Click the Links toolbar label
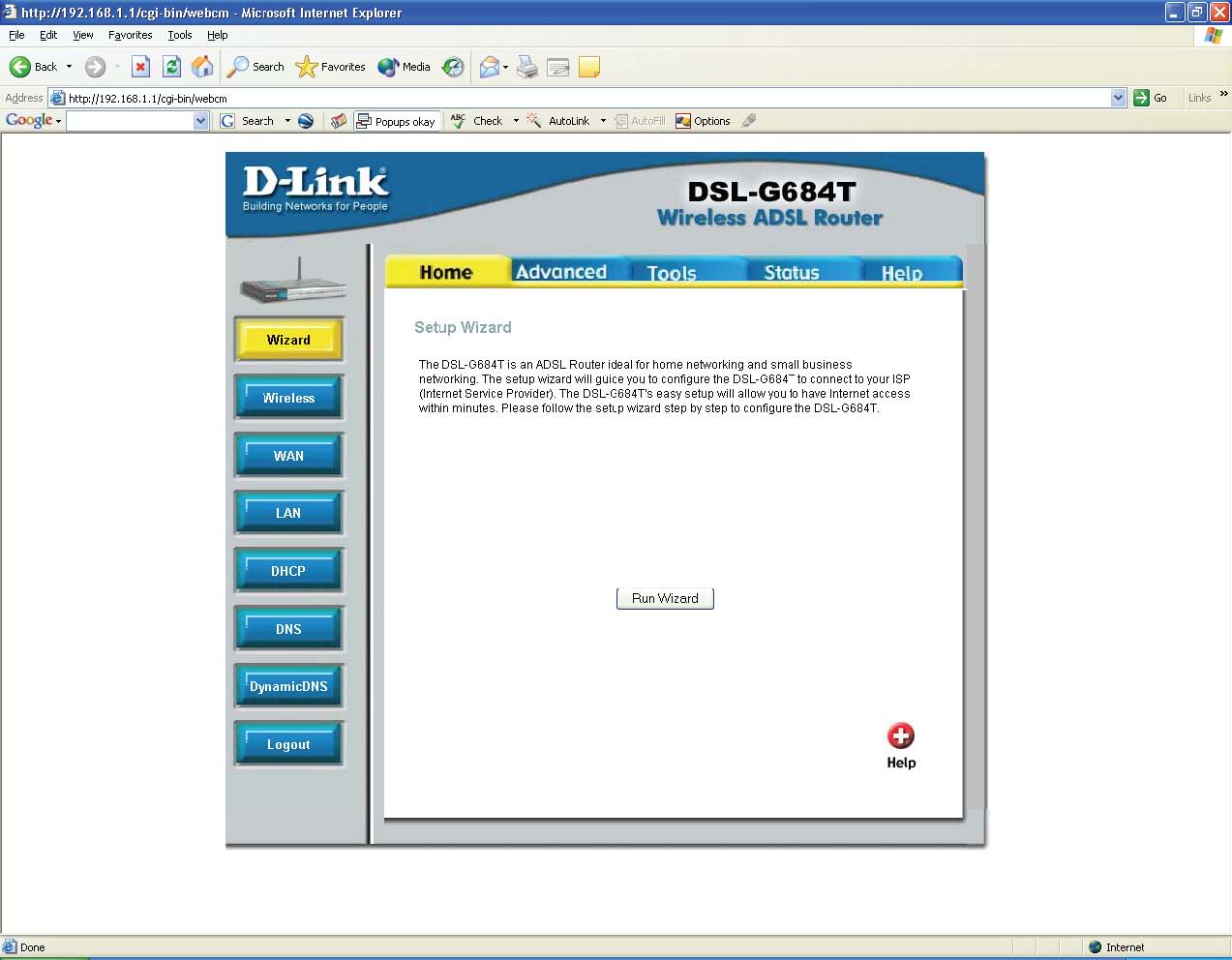Screen dimensions: 1232x960 coord(1199,98)
